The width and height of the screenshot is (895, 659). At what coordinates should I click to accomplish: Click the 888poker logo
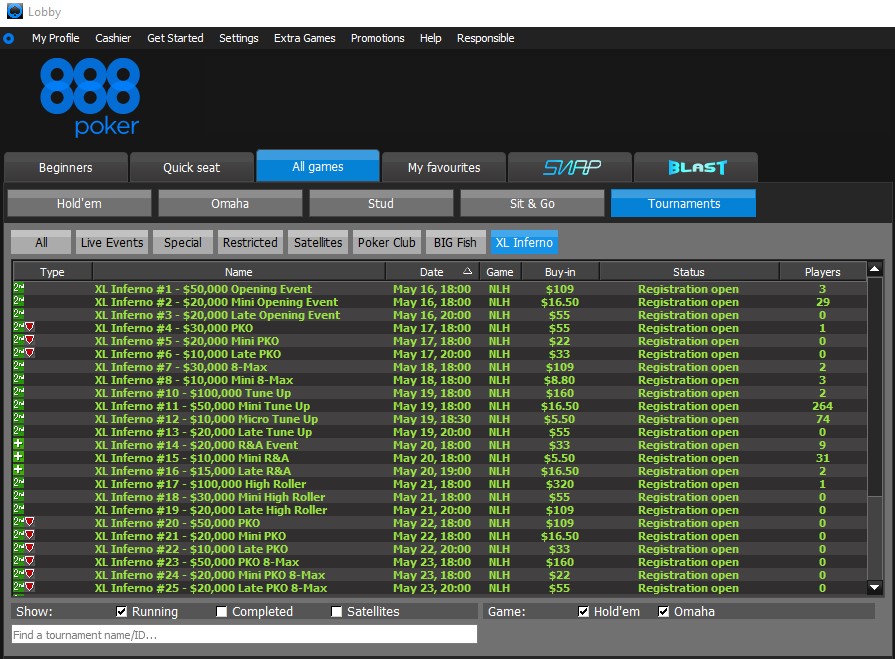coord(90,95)
